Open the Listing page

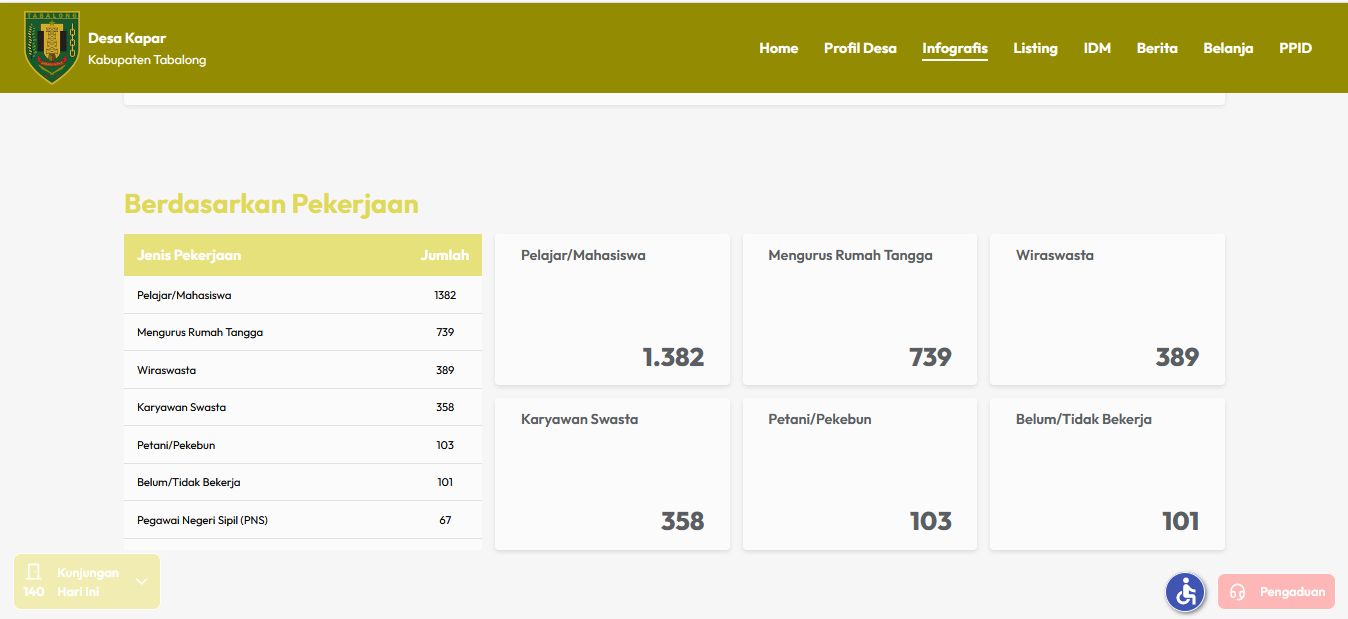[1035, 48]
